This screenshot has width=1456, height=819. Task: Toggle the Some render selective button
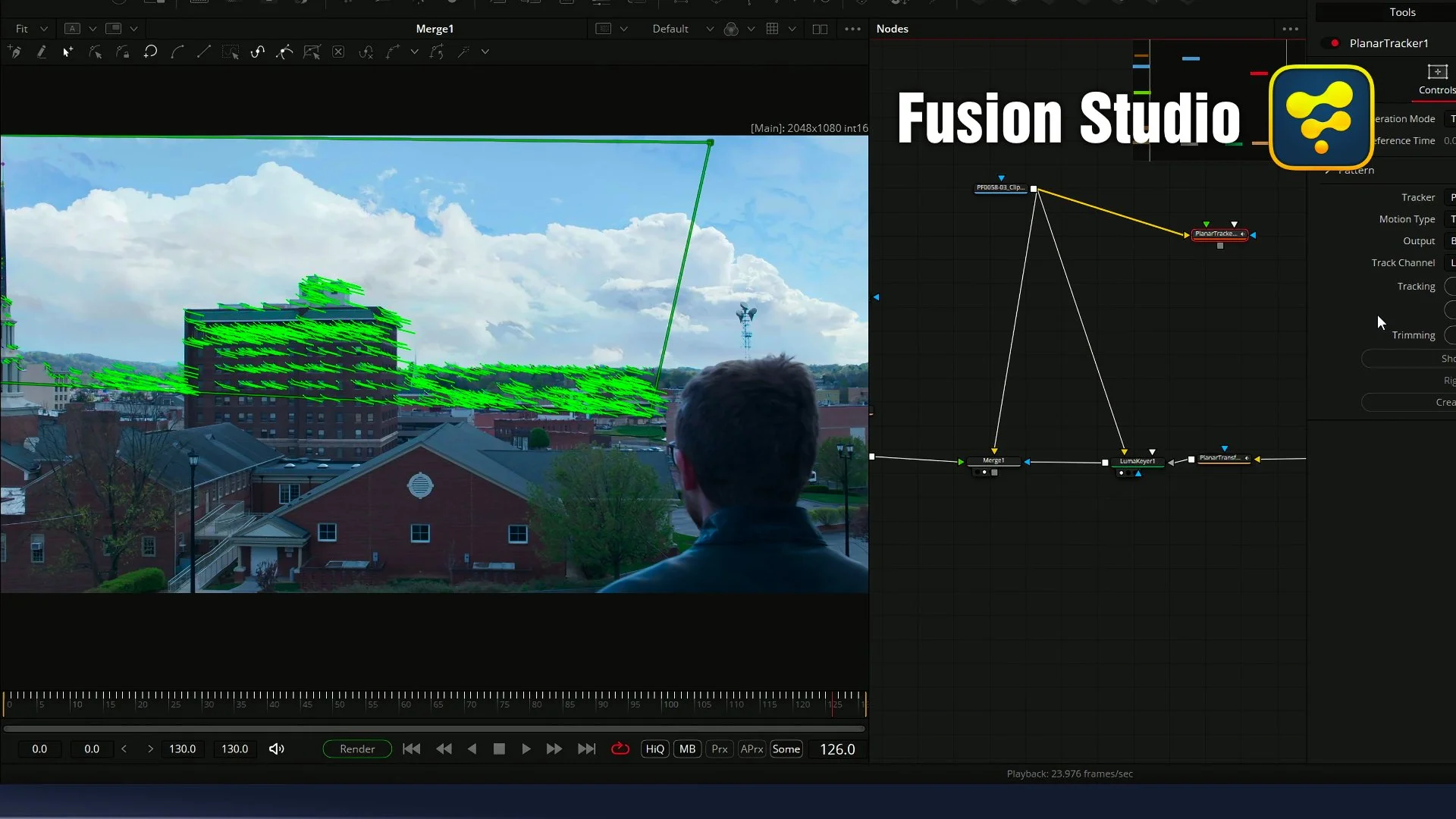pos(786,749)
